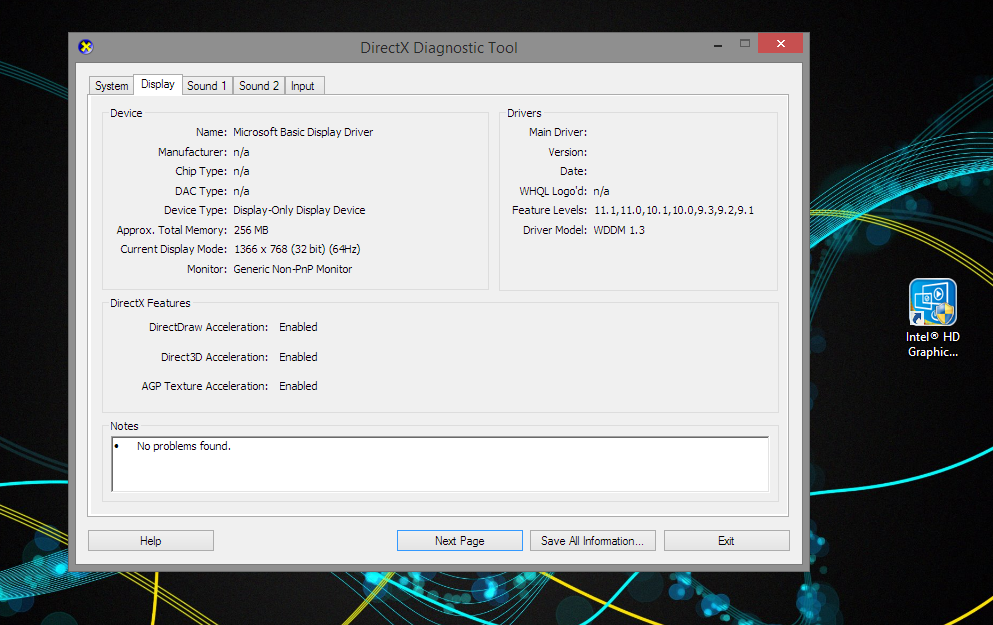Click the 'Feature Levels:' label
993x625 pixels.
(550, 210)
